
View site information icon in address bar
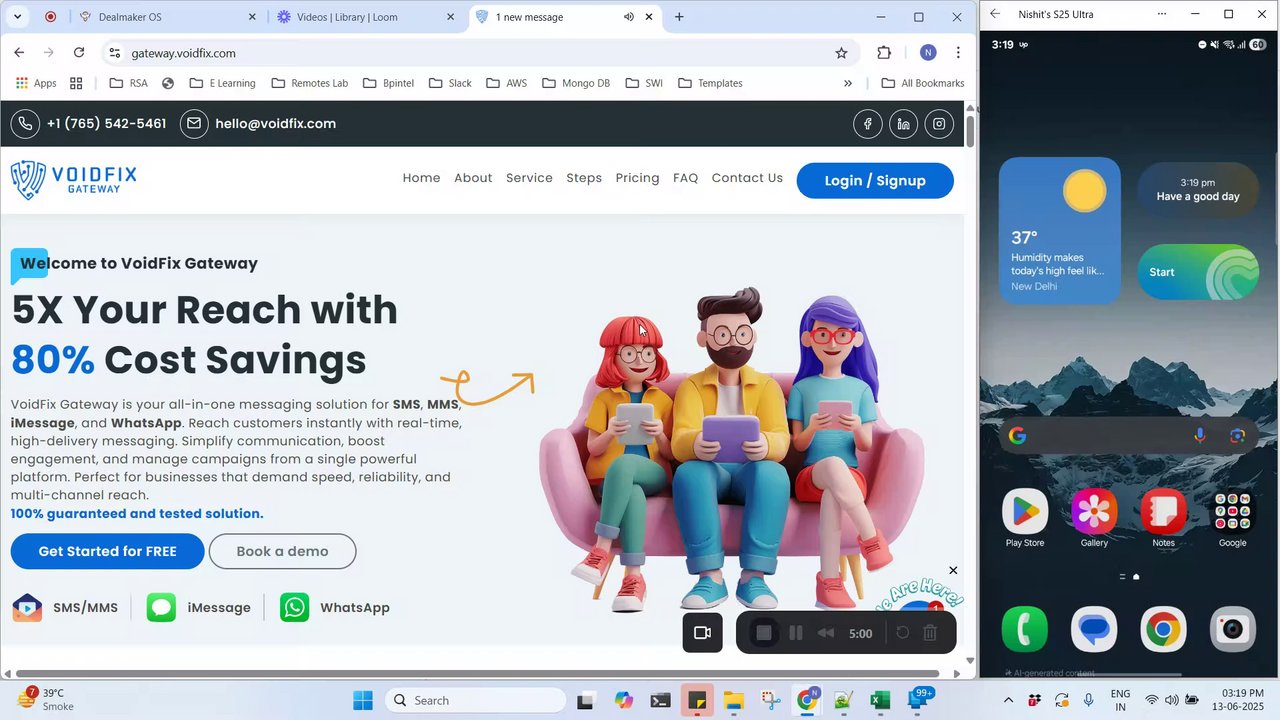click(115, 53)
